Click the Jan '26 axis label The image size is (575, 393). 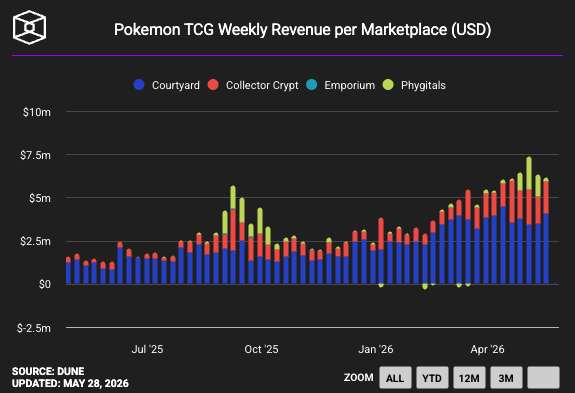(376, 349)
